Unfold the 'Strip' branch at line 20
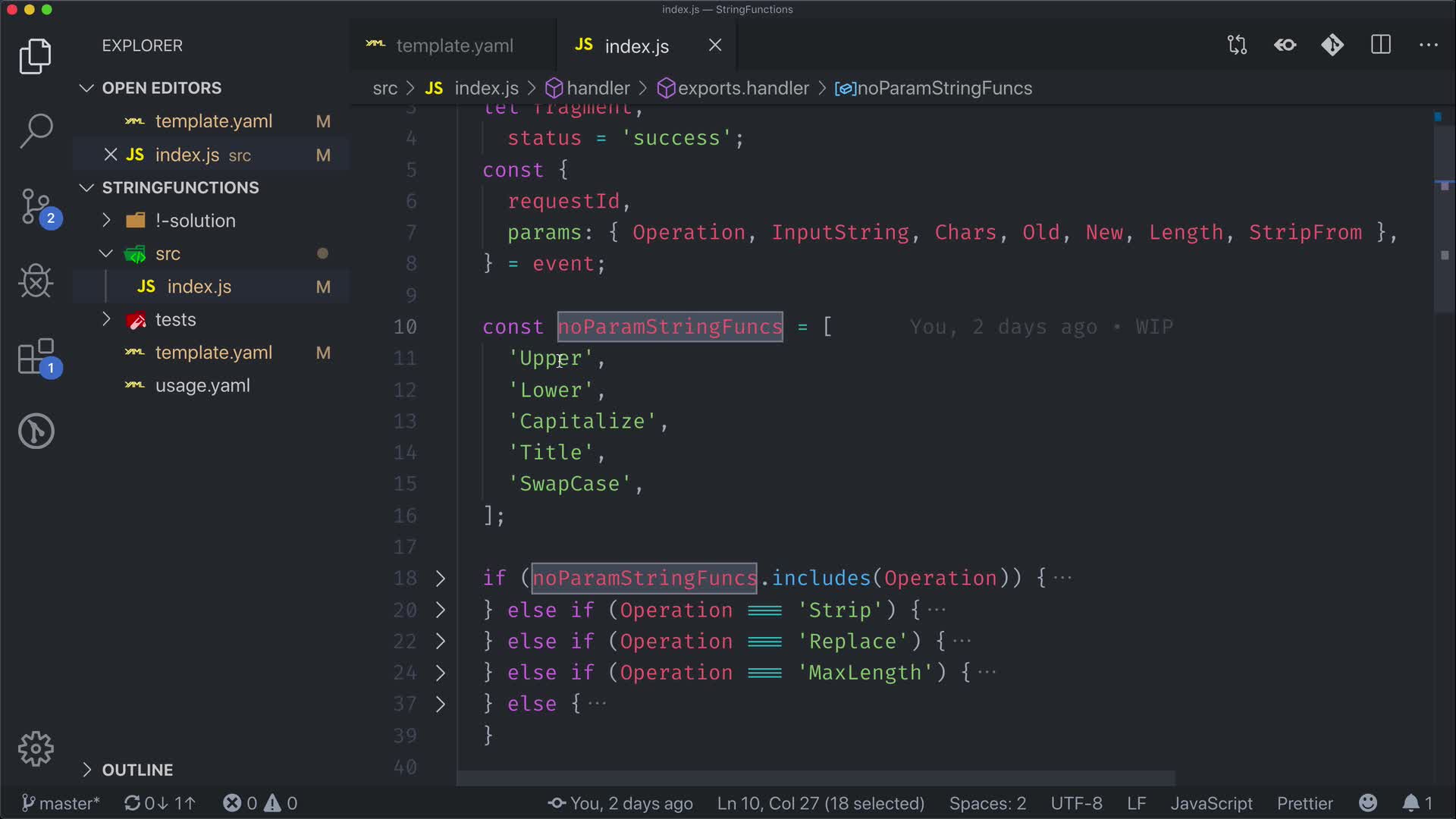 click(441, 610)
